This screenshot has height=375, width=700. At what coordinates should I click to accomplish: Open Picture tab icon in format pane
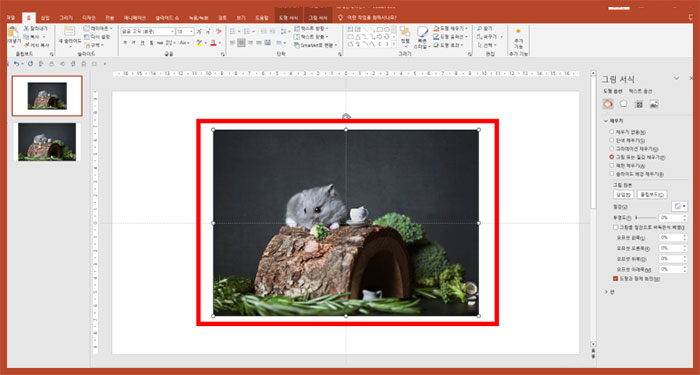(x=654, y=104)
